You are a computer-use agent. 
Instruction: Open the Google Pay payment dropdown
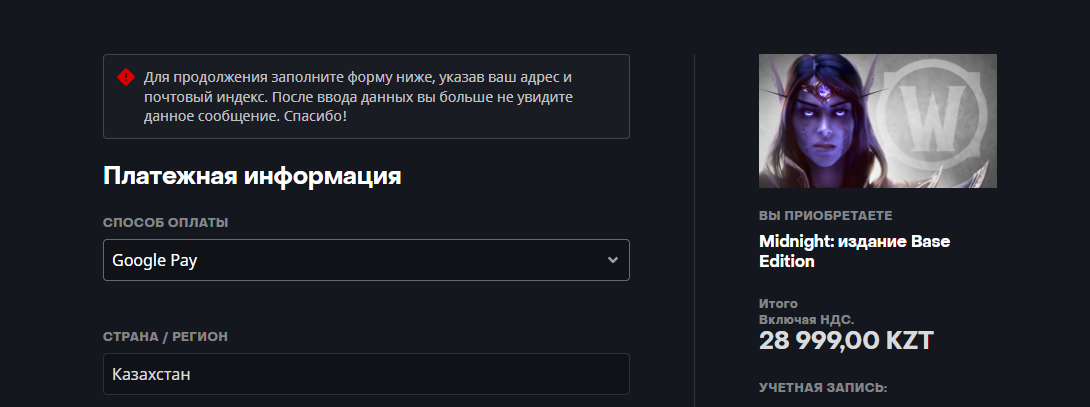pos(366,260)
